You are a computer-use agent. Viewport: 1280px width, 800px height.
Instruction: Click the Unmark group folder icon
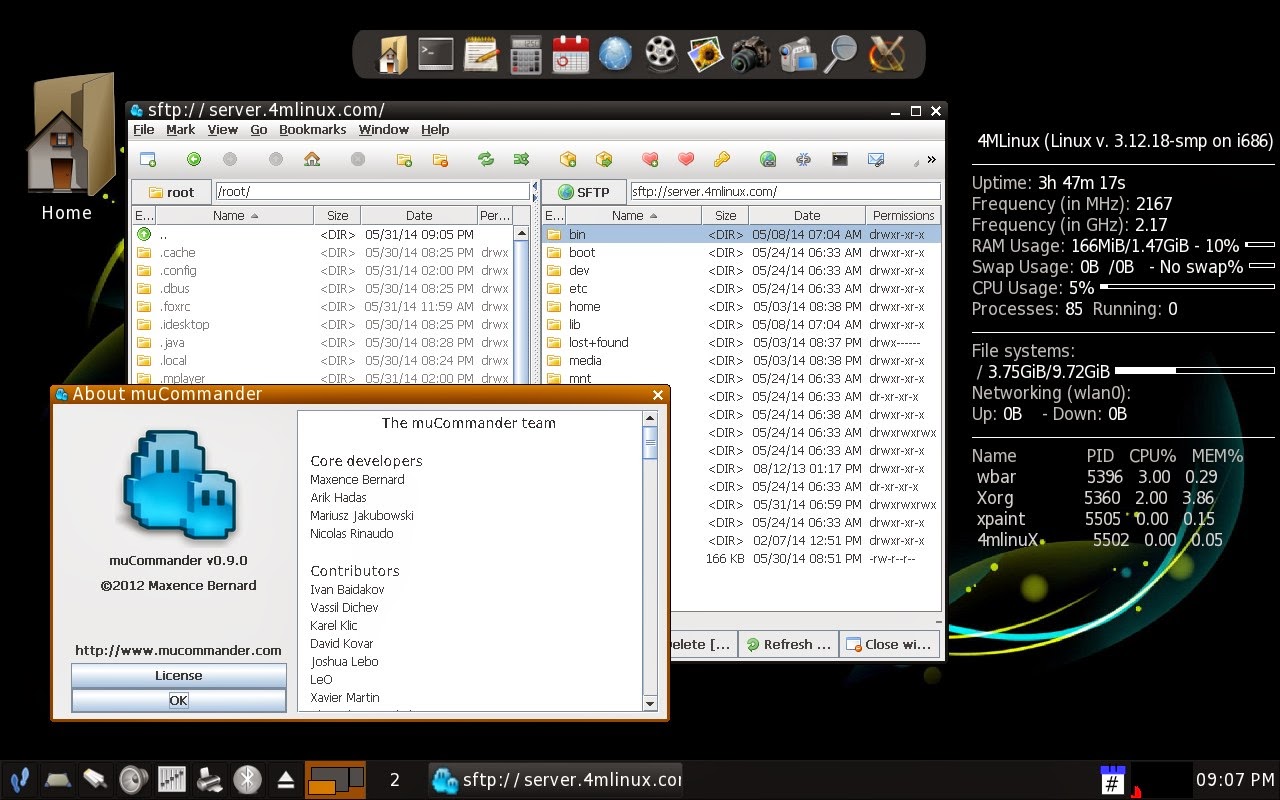point(440,159)
